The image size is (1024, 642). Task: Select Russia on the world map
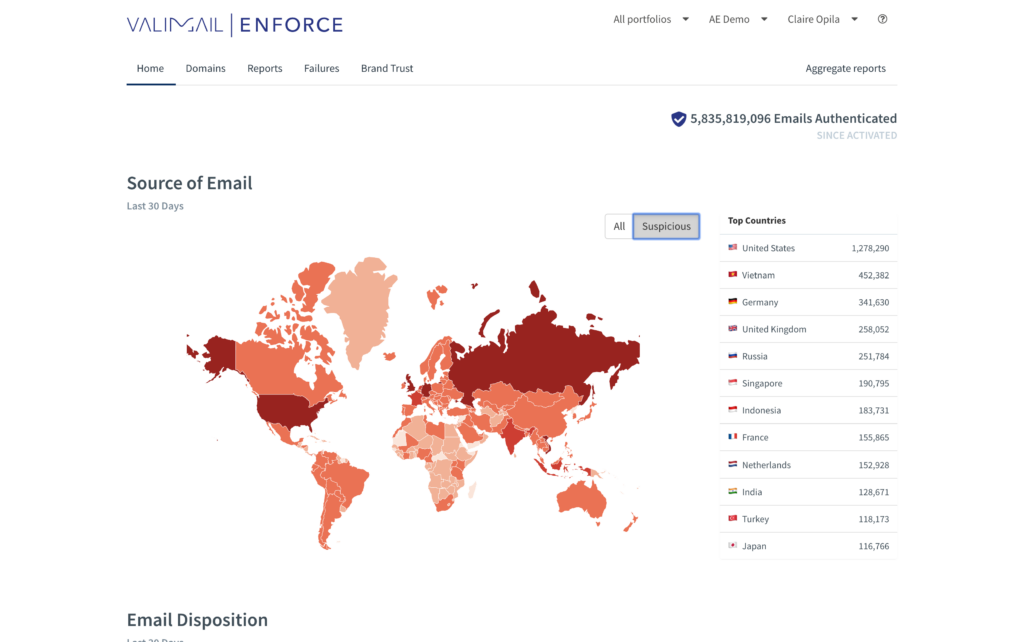click(x=542, y=353)
